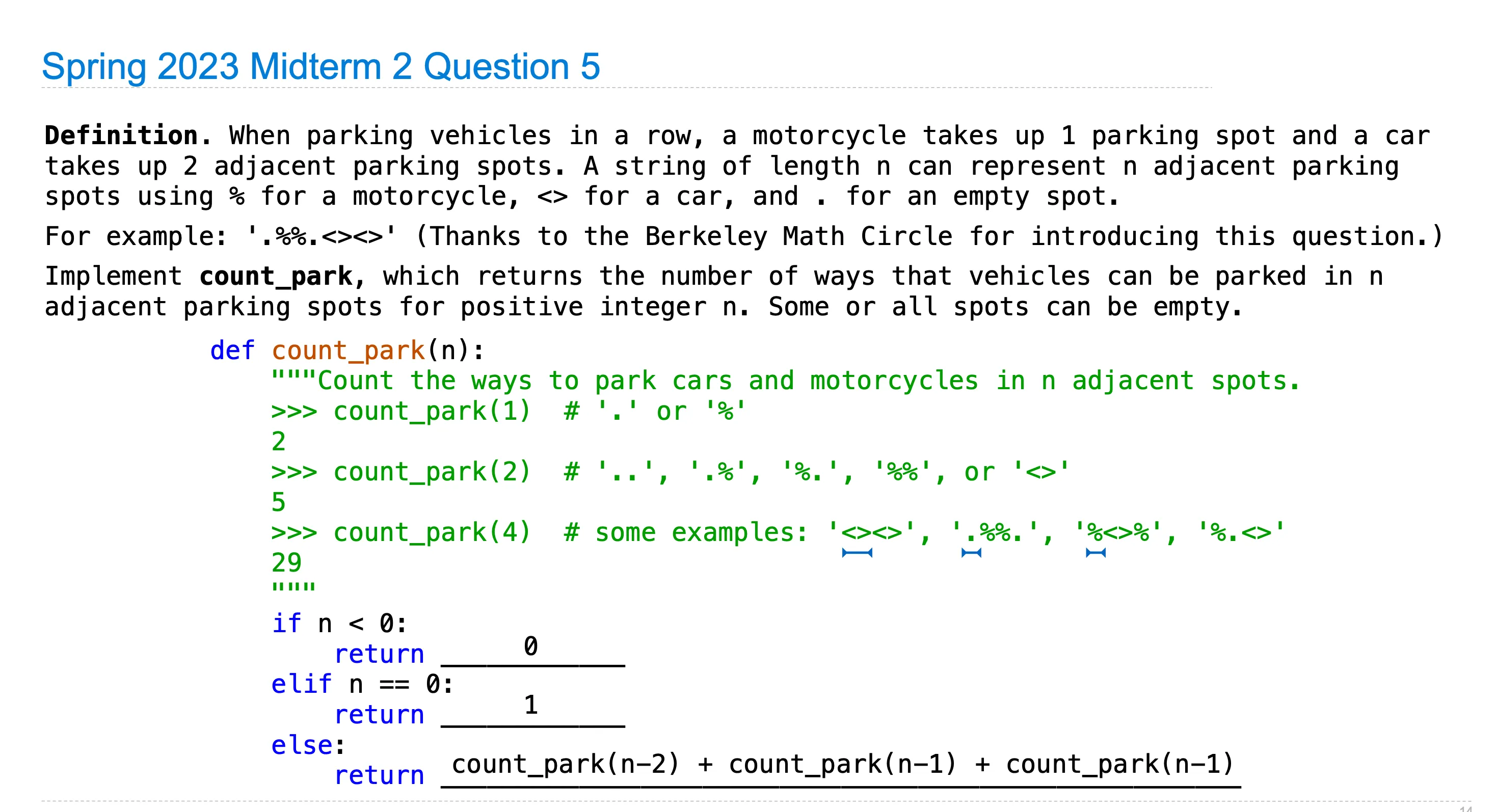Screen dimensions: 1496x812
Task: Click the blue bracket marker under '%<>%'
Action: coord(1096,553)
